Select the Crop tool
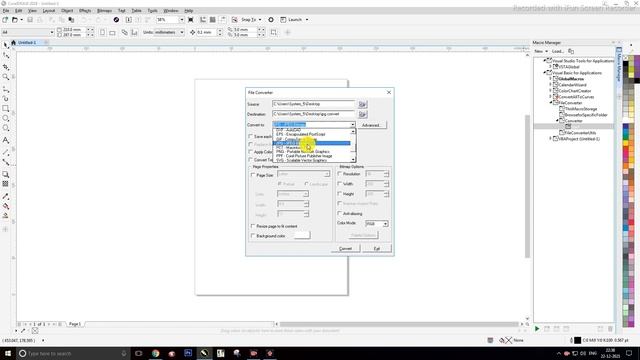The height and width of the screenshot is (360, 640). 6,67
